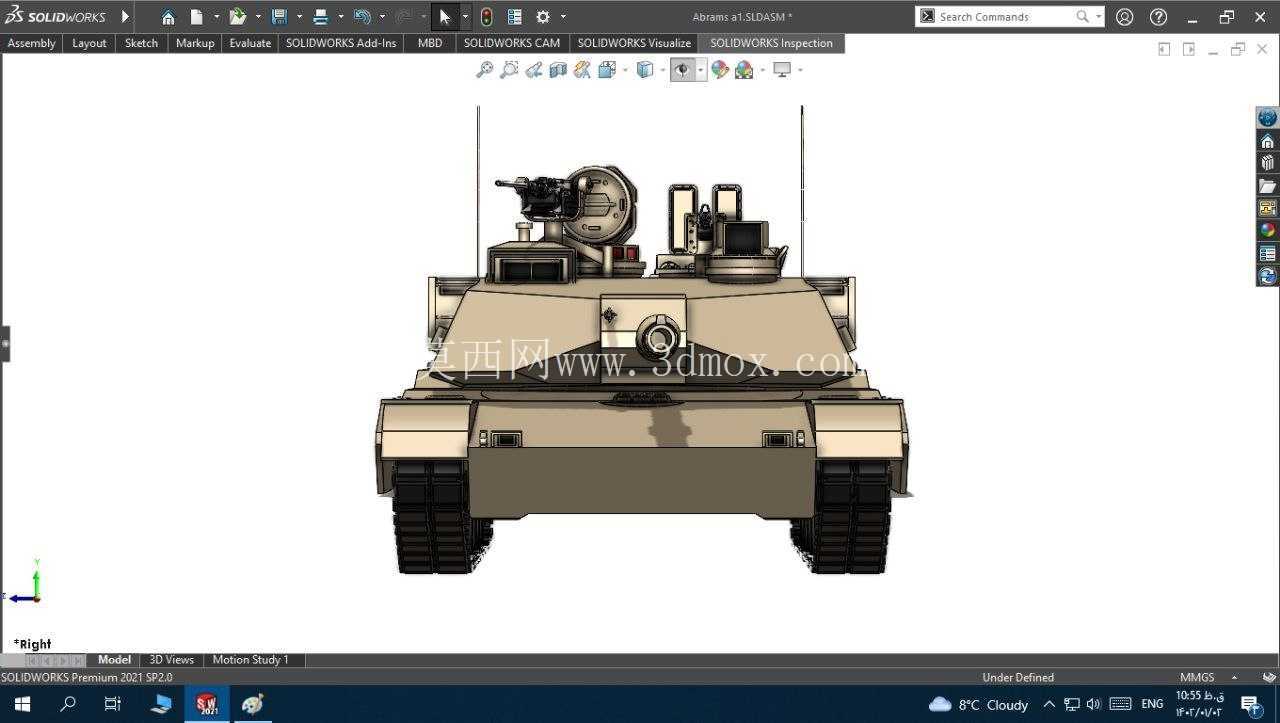Select the Zoom to Area tool
The image size is (1280, 723).
pyautogui.click(x=509, y=70)
